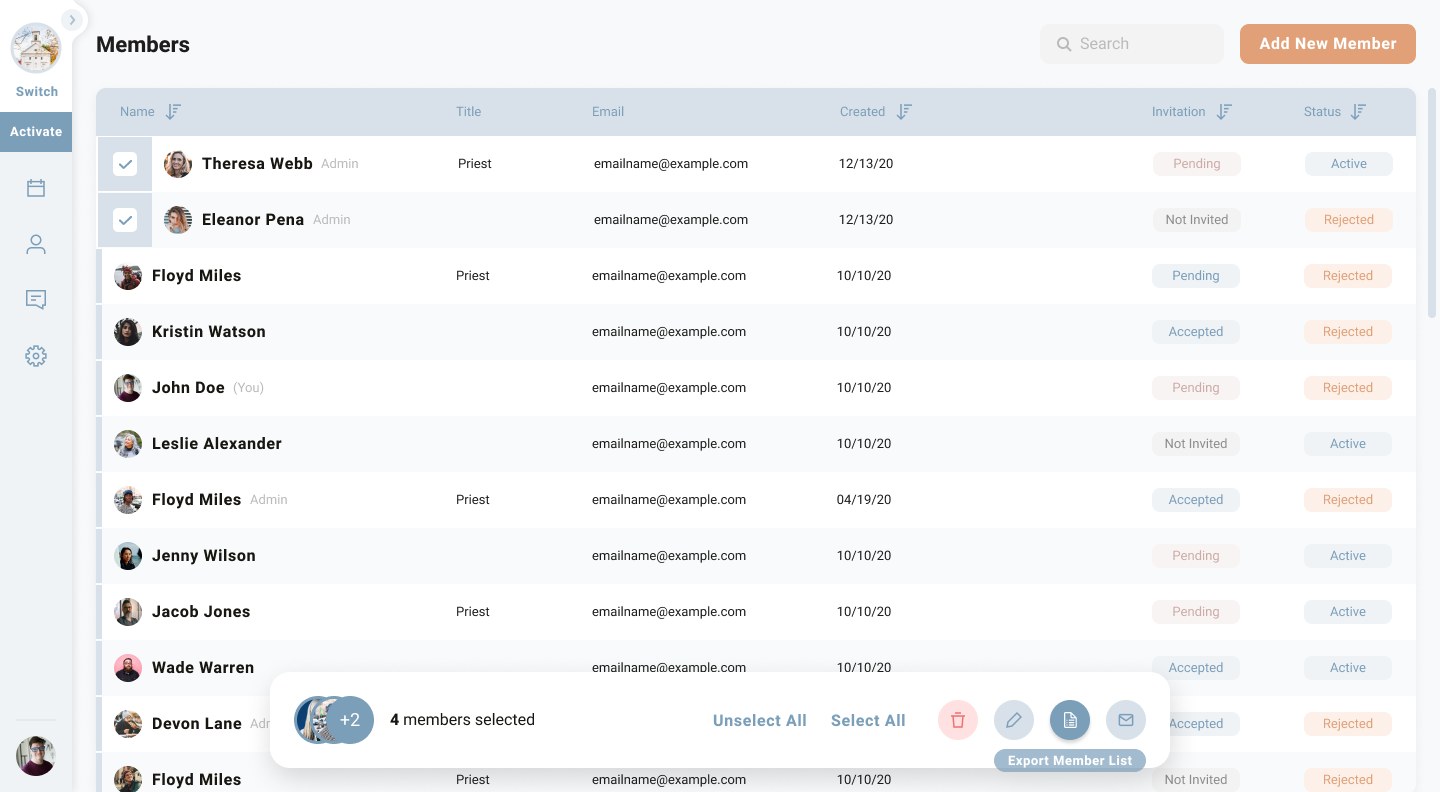Click the Activate tab in the sidebar
This screenshot has width=1440, height=792.
coord(36,132)
